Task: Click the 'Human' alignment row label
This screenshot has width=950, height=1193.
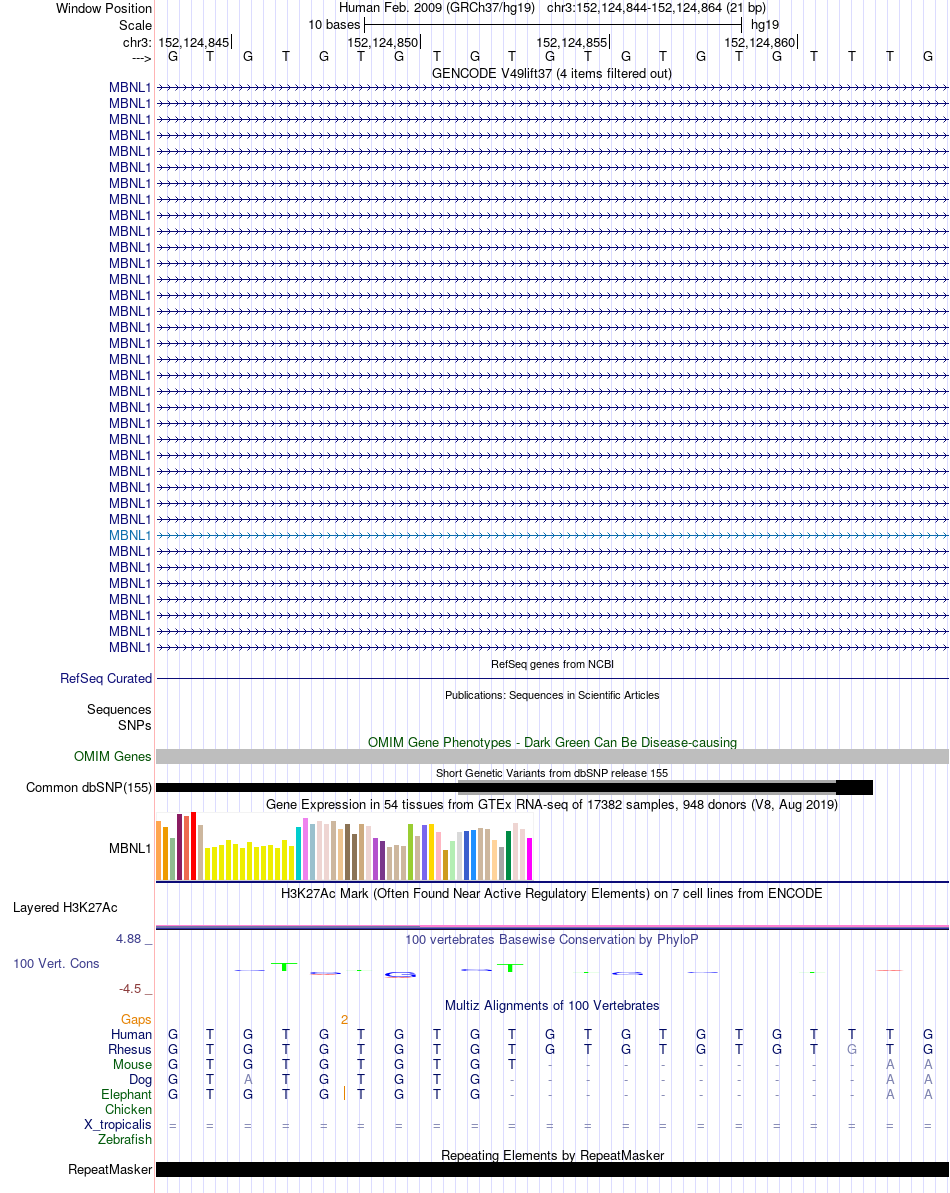Action: [x=132, y=1035]
